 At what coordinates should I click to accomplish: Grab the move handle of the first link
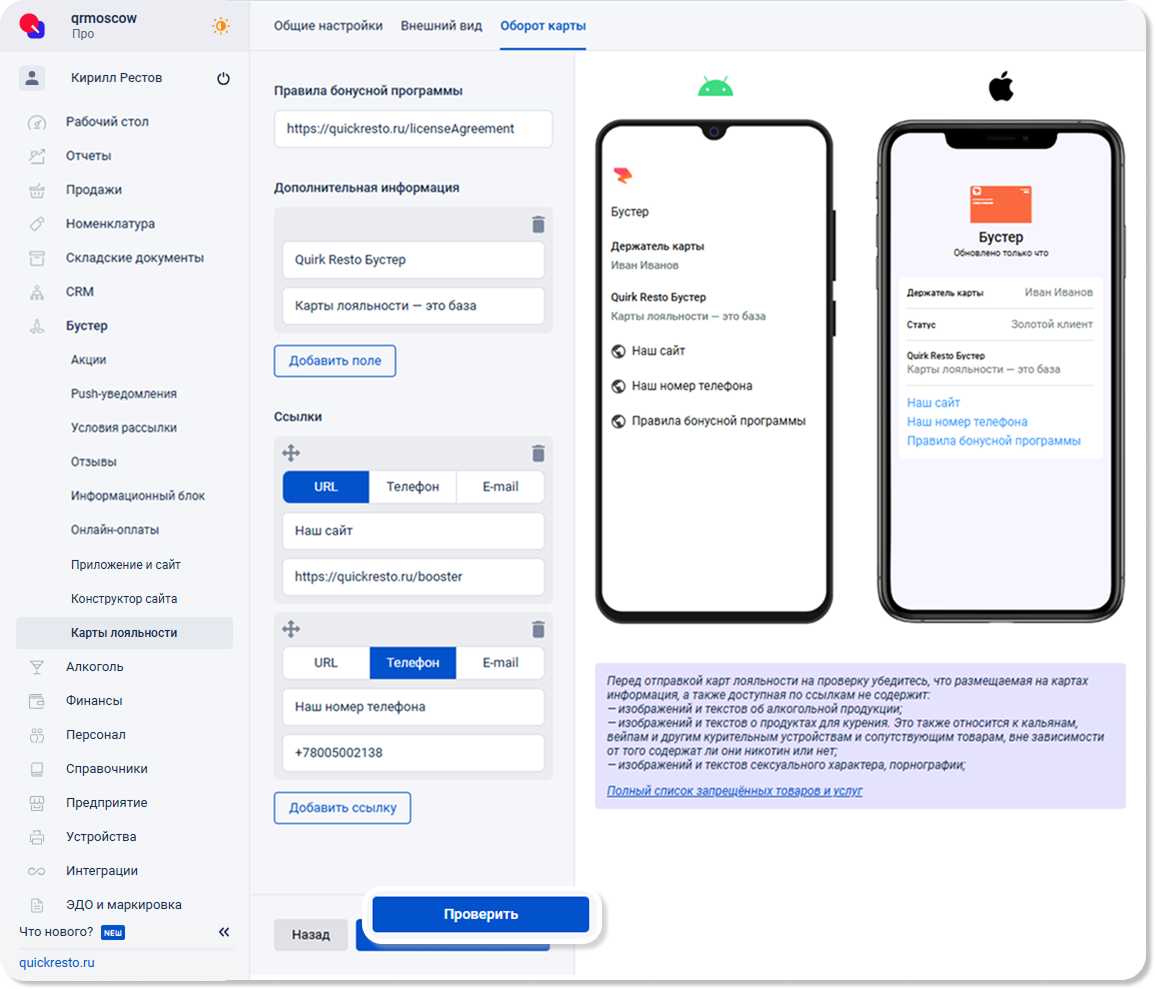tap(291, 453)
